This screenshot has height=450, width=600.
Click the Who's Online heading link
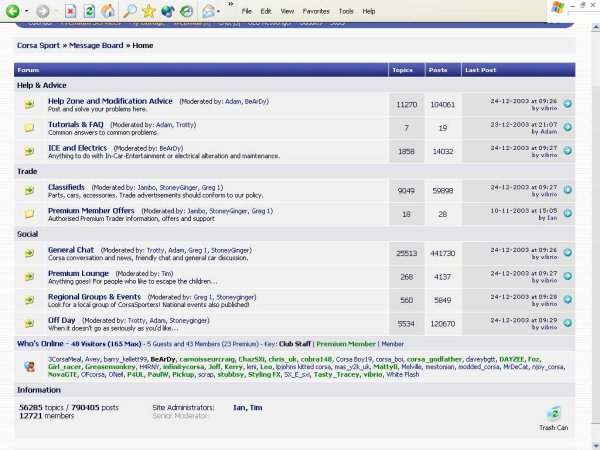click(40, 344)
